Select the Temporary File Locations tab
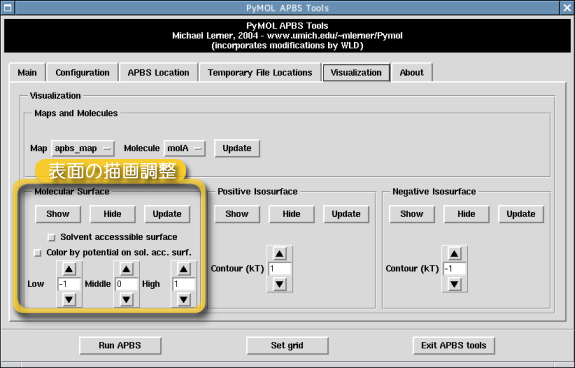The image size is (575, 368). [x=260, y=73]
